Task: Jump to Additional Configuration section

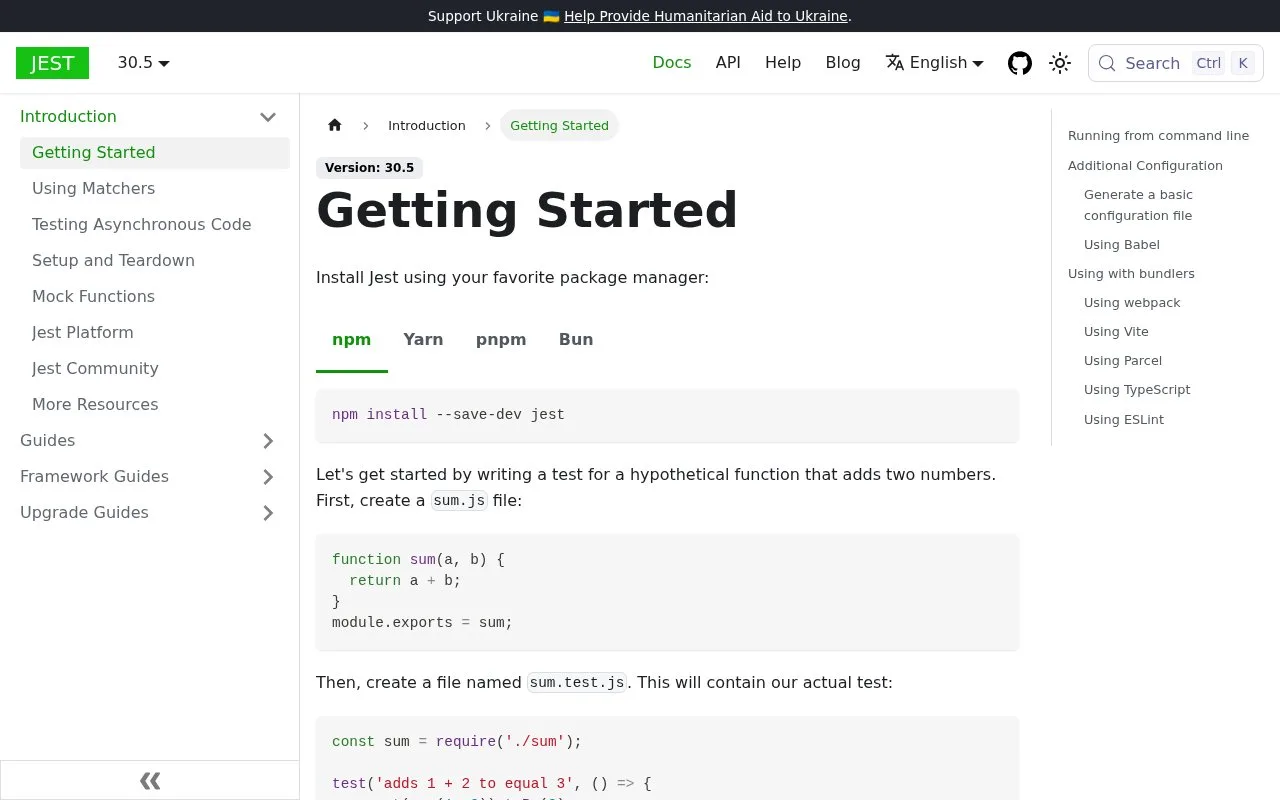Action: pyautogui.click(x=1145, y=166)
